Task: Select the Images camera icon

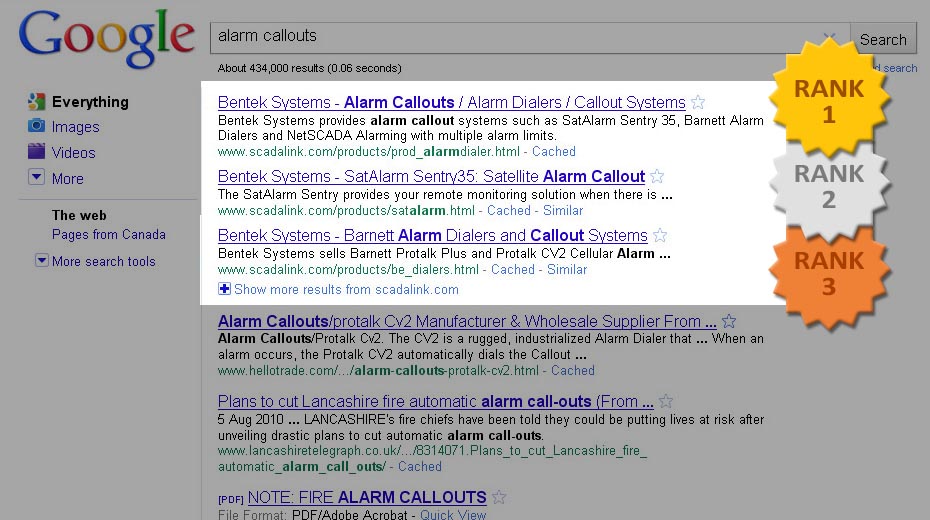Action: tap(37, 126)
